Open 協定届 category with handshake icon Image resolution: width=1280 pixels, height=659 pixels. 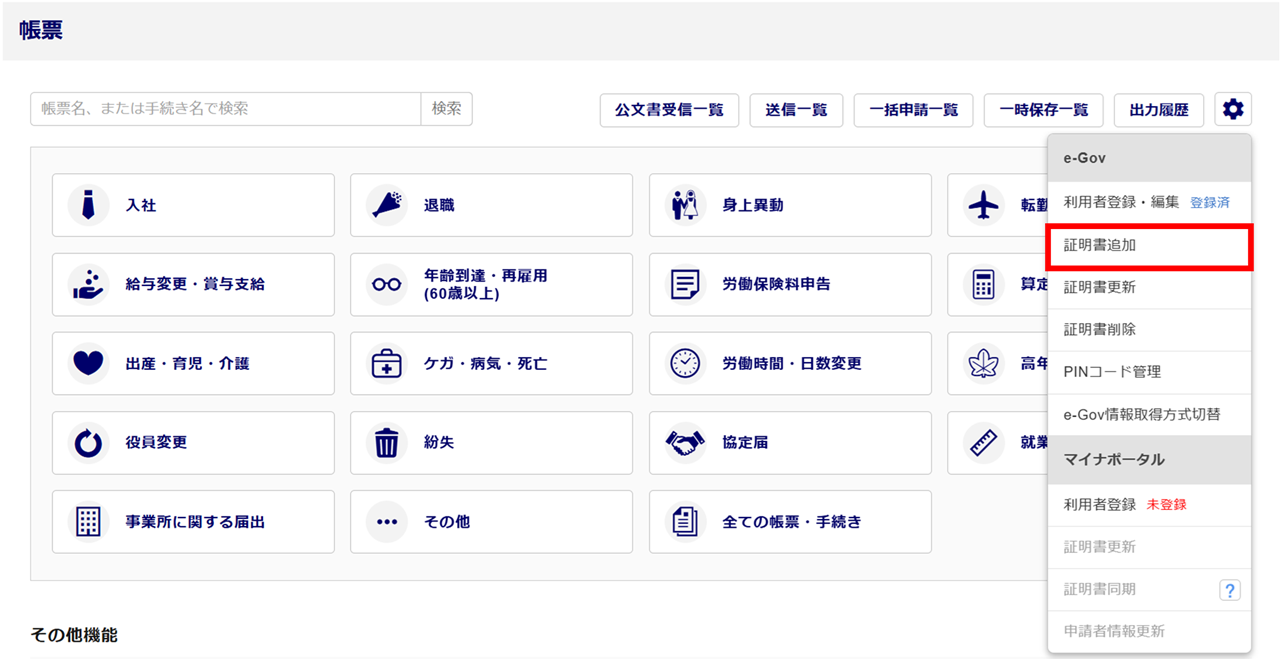(x=790, y=442)
